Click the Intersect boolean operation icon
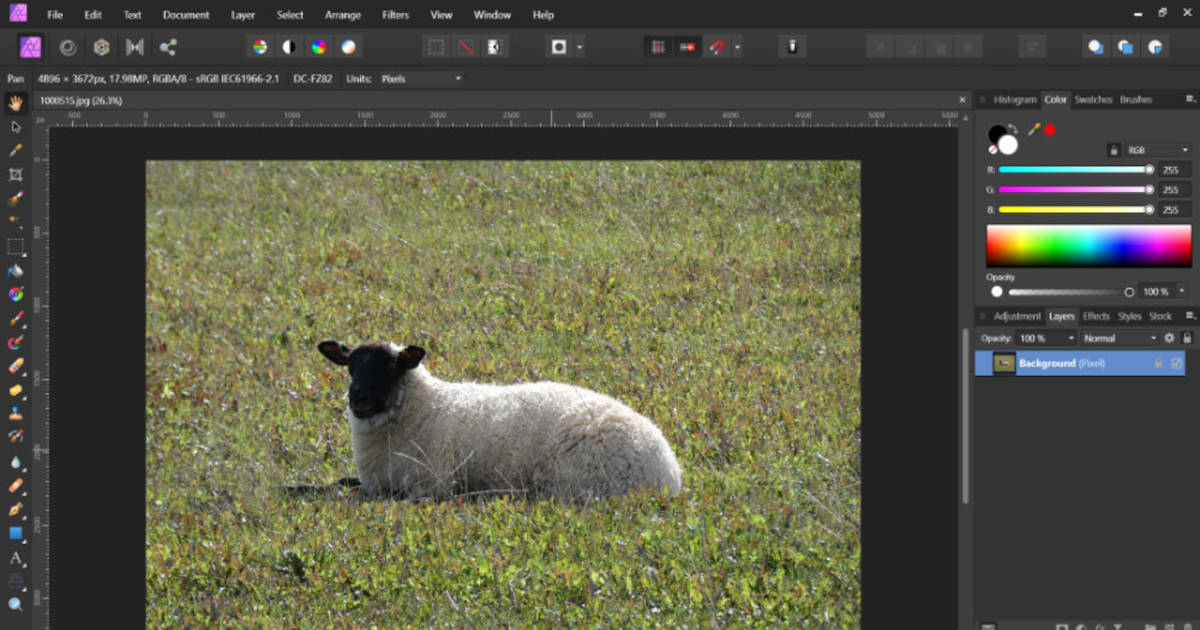 1156,47
